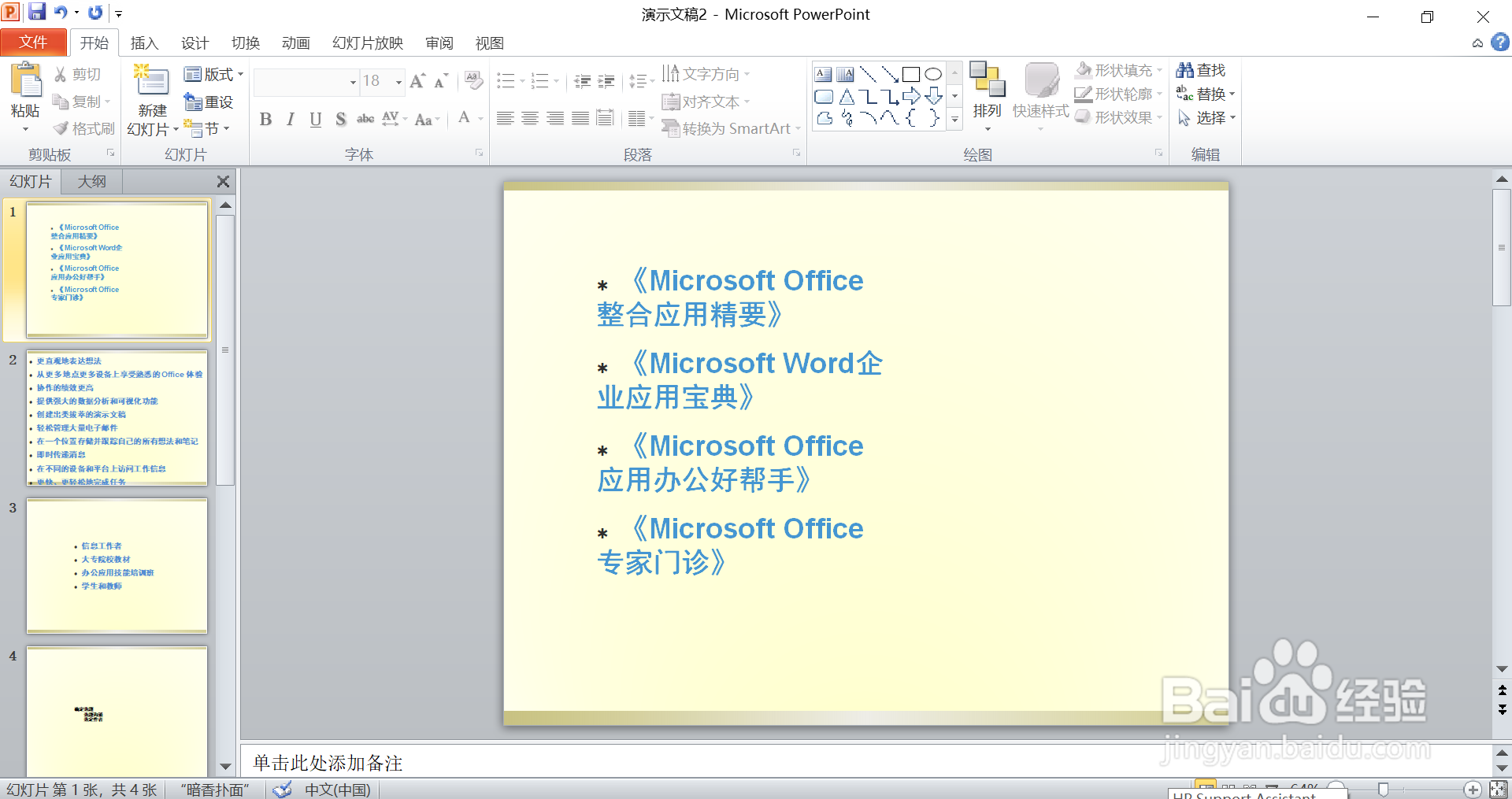Click the Copy (复制) icon

(61, 102)
